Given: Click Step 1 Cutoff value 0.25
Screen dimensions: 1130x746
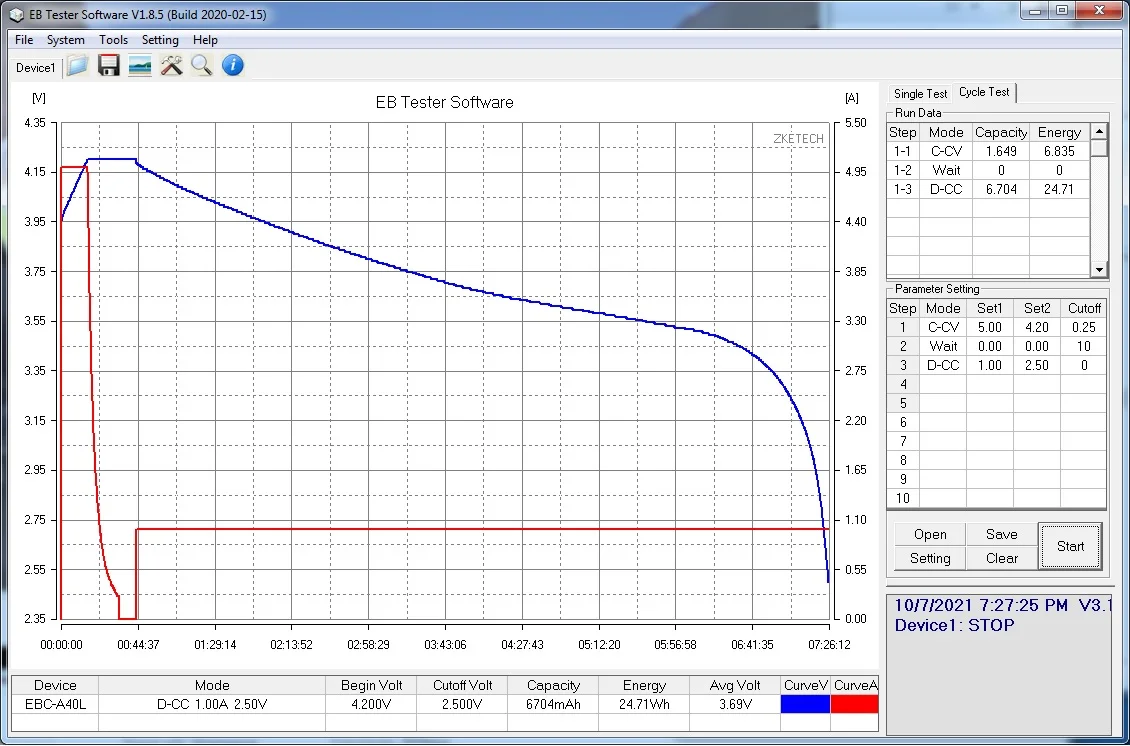Looking at the screenshot, I should (x=1083, y=327).
